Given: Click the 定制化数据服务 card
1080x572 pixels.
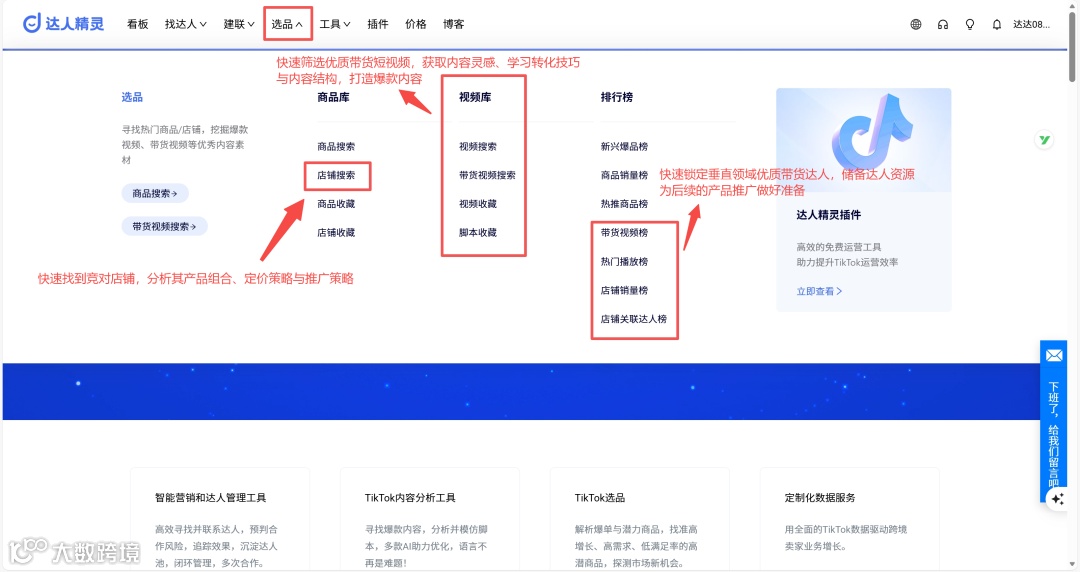Looking at the screenshot, I should click(x=850, y=519).
